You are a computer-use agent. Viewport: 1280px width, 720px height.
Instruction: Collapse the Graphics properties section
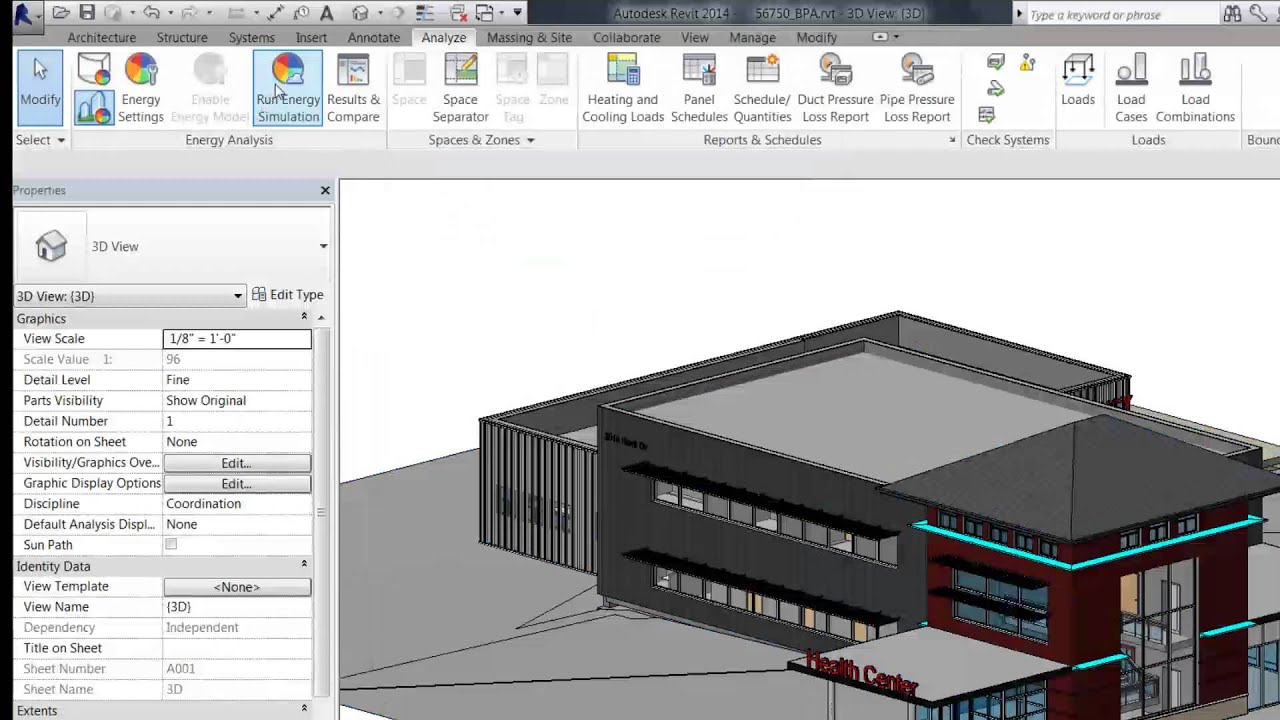(305, 318)
